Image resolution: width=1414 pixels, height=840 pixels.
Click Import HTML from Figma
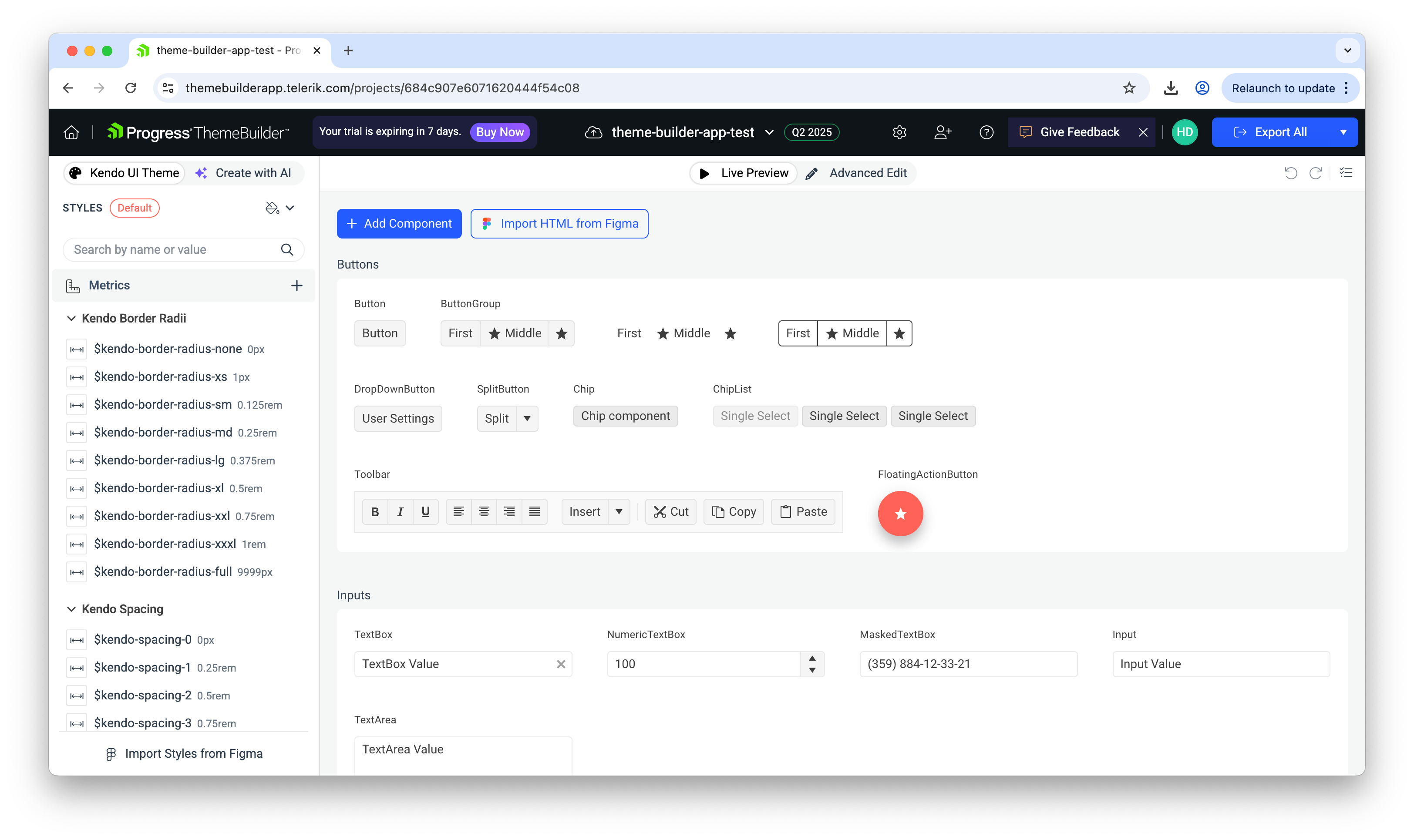(x=559, y=224)
